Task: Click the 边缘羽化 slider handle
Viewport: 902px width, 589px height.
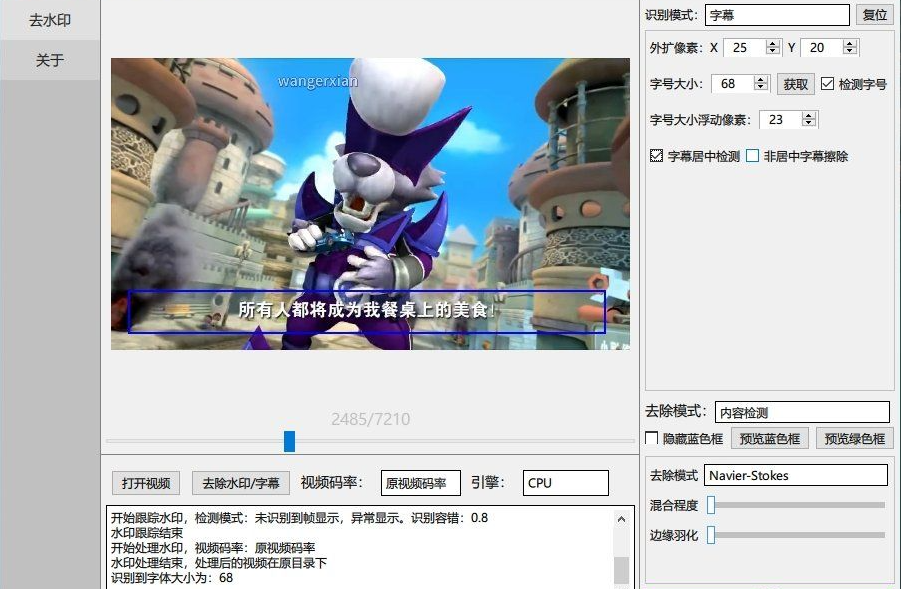Action: click(x=711, y=535)
